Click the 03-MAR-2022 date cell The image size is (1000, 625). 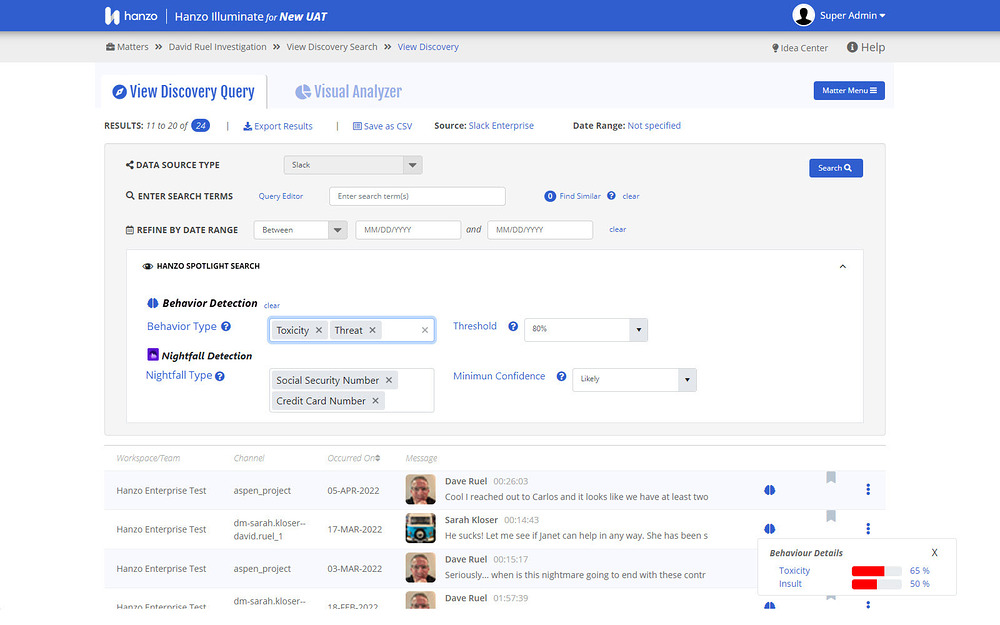pyautogui.click(x=355, y=568)
